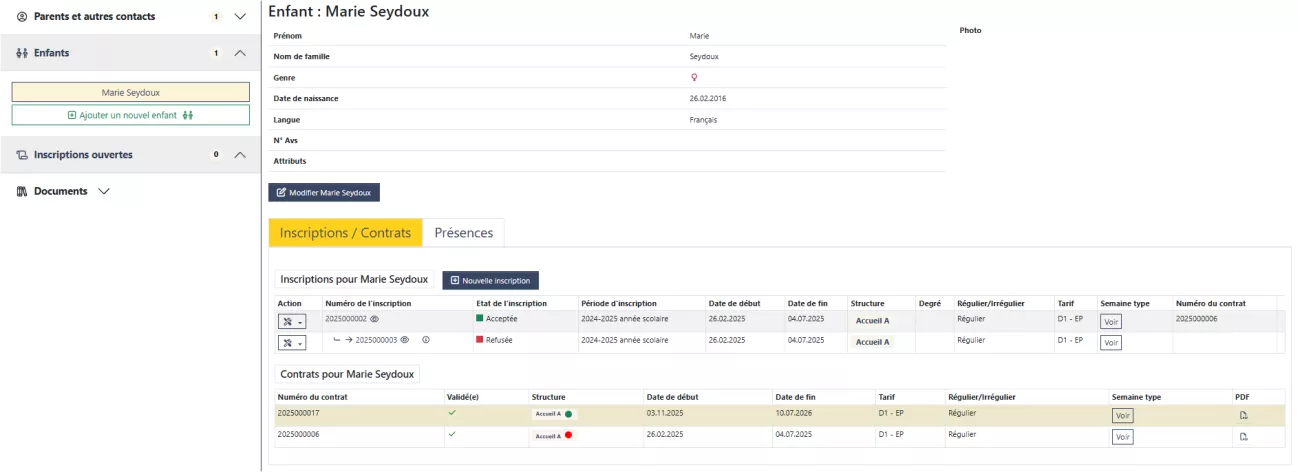Screen dimensions: 1300x472
Task: Click the Enfants section icon
Action: coord(22,53)
